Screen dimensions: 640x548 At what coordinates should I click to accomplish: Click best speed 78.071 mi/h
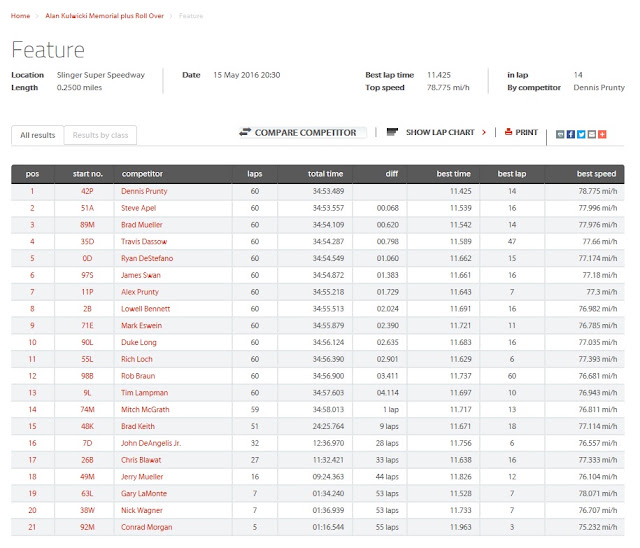coord(598,493)
